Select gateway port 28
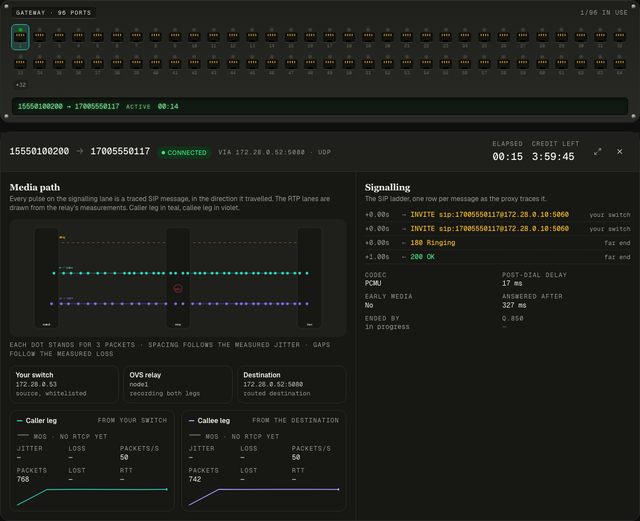 coord(542,37)
